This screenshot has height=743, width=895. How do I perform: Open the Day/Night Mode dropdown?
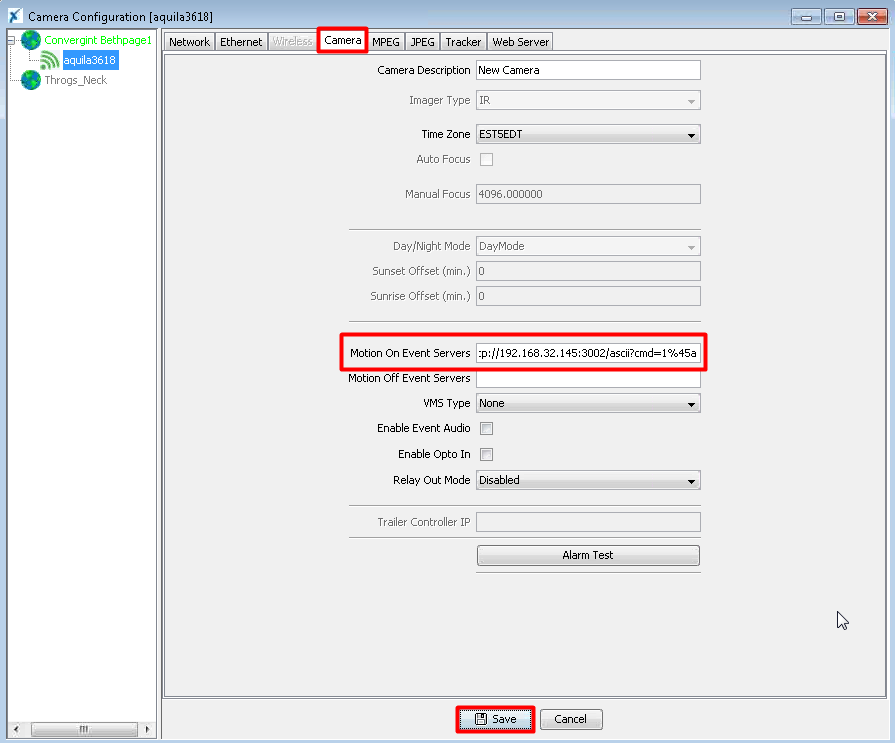(588, 246)
